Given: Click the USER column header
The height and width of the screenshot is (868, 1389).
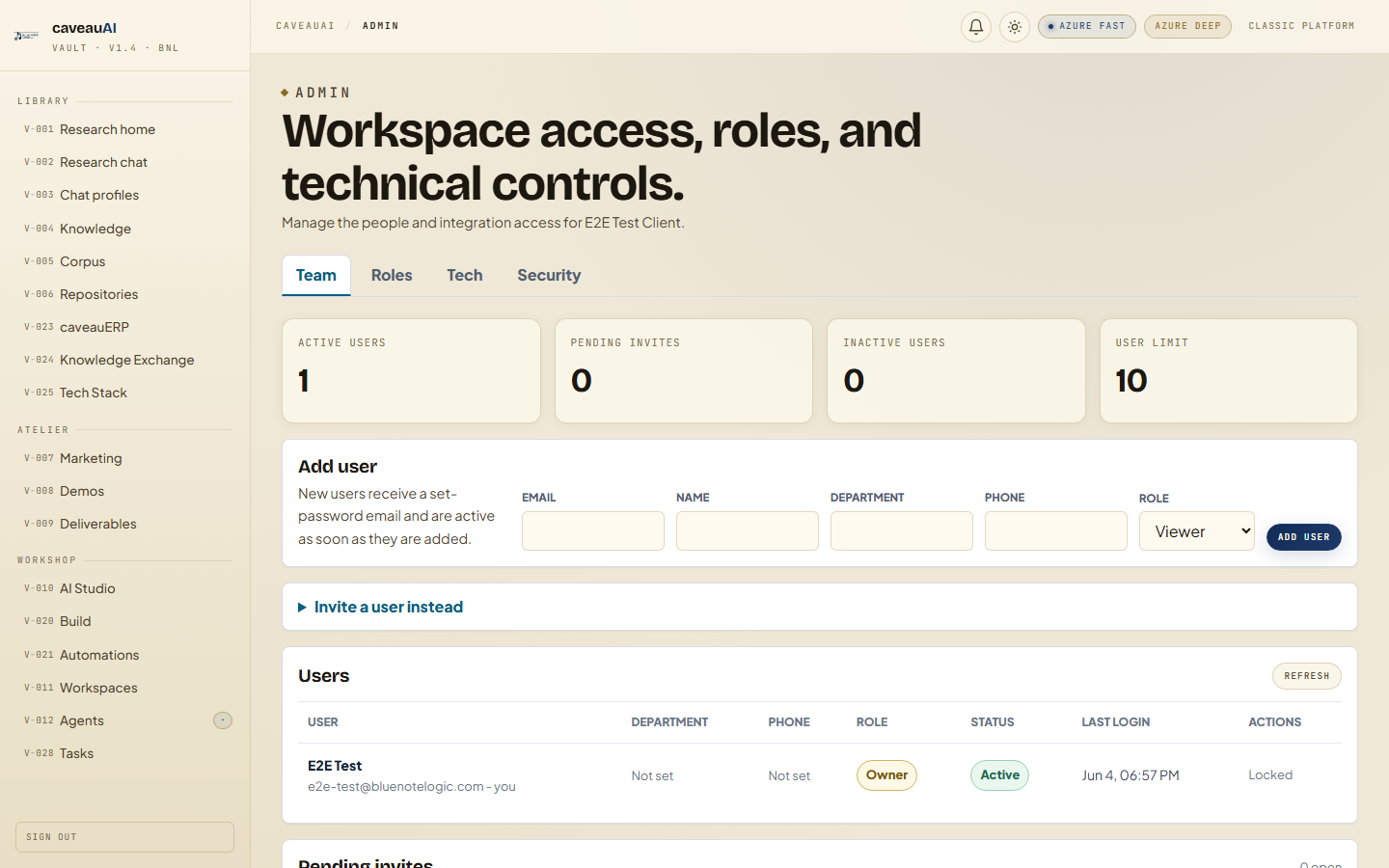Looking at the screenshot, I should pos(323,722).
